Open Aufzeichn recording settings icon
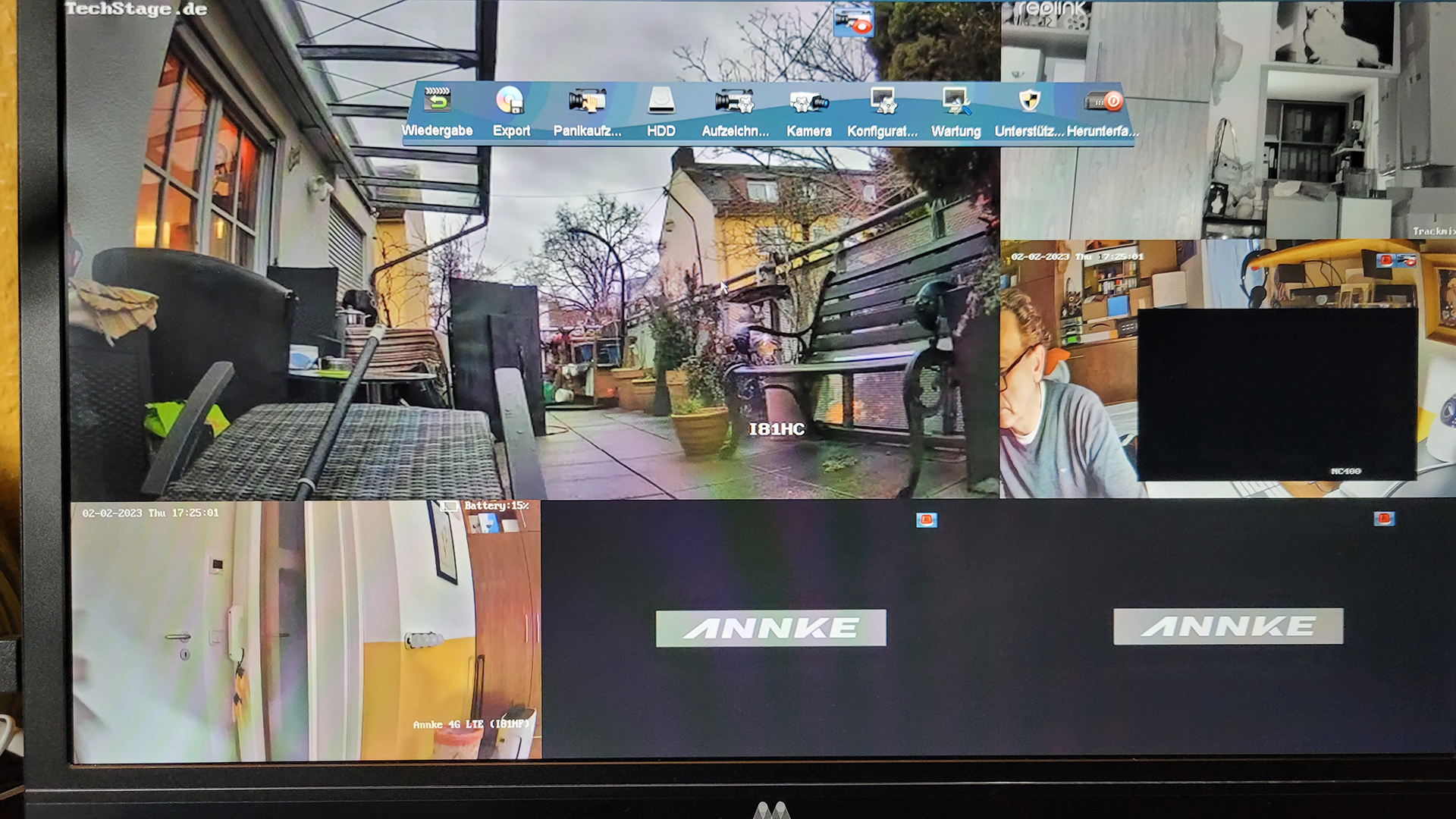This screenshot has width=1456, height=819. [x=734, y=102]
